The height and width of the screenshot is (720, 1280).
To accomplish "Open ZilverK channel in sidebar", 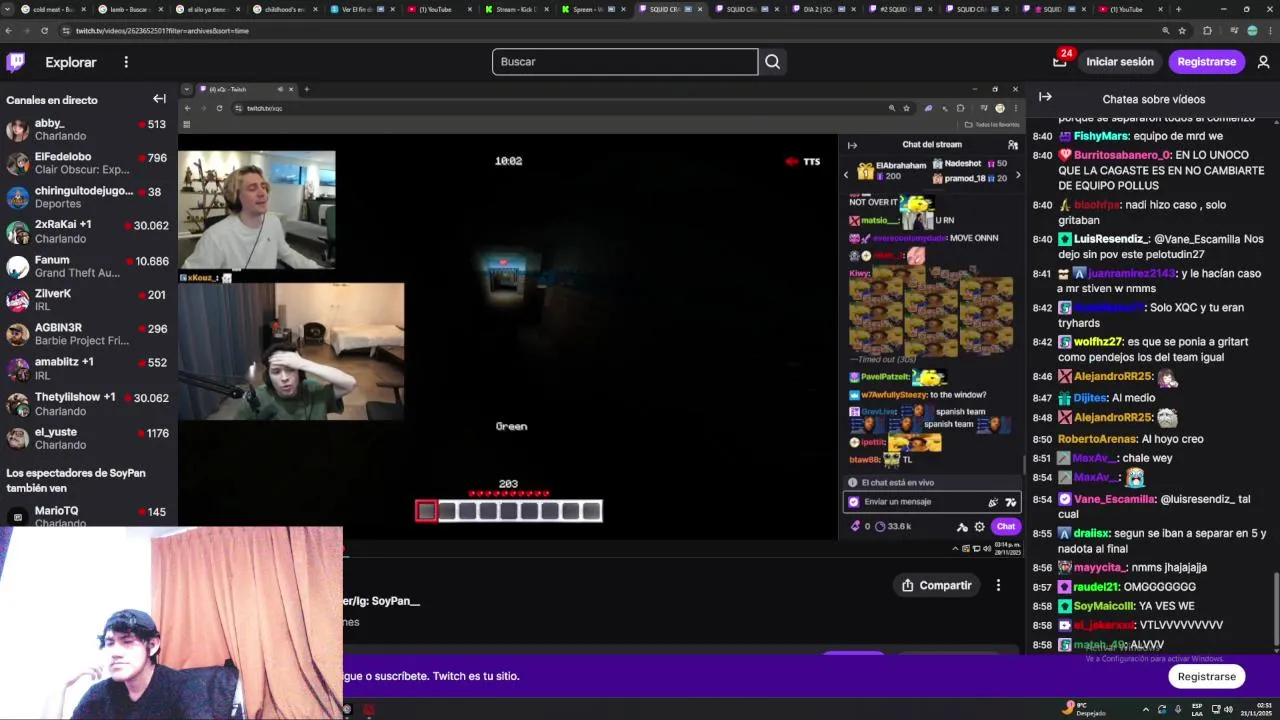I will pyautogui.click(x=87, y=300).
